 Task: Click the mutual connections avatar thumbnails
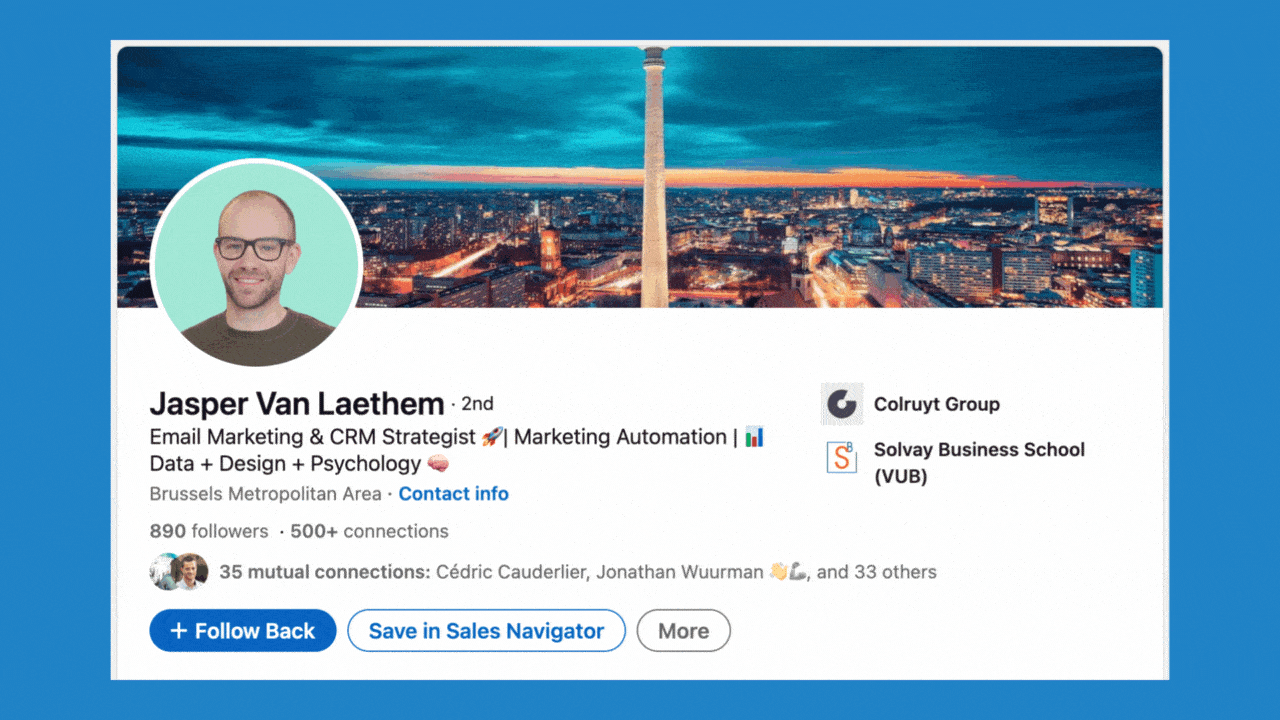(179, 572)
